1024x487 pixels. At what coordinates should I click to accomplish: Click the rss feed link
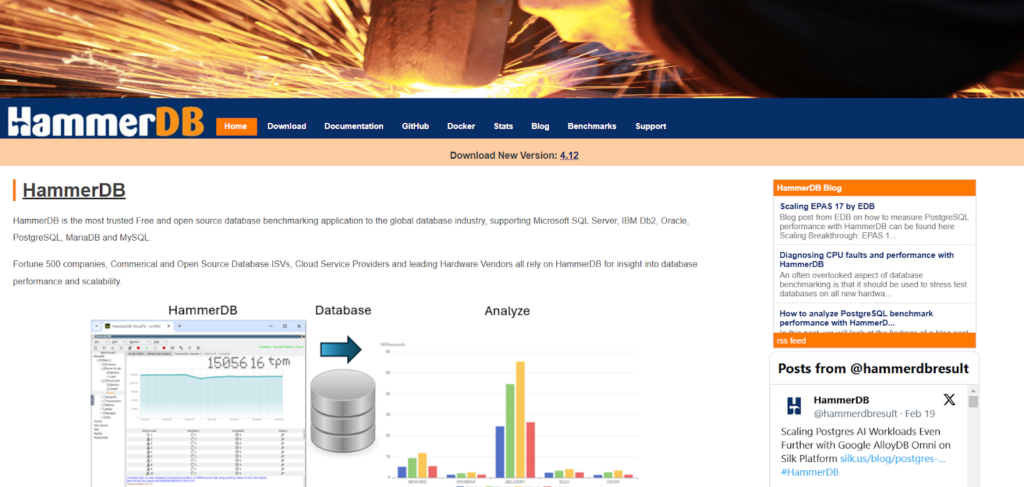791,341
